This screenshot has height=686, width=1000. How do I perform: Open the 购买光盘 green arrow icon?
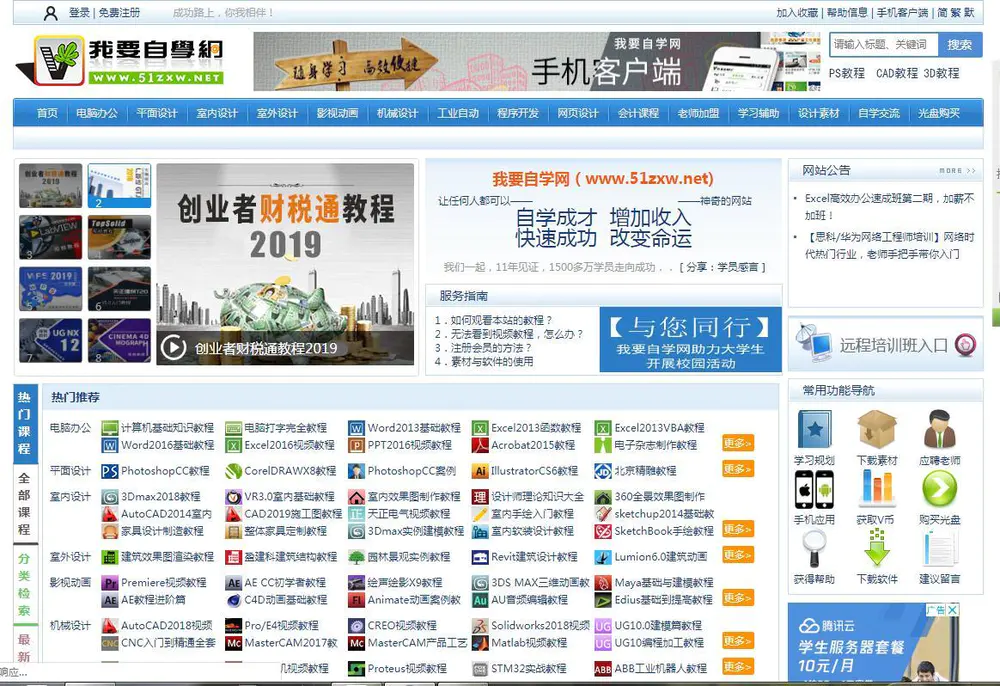point(939,490)
